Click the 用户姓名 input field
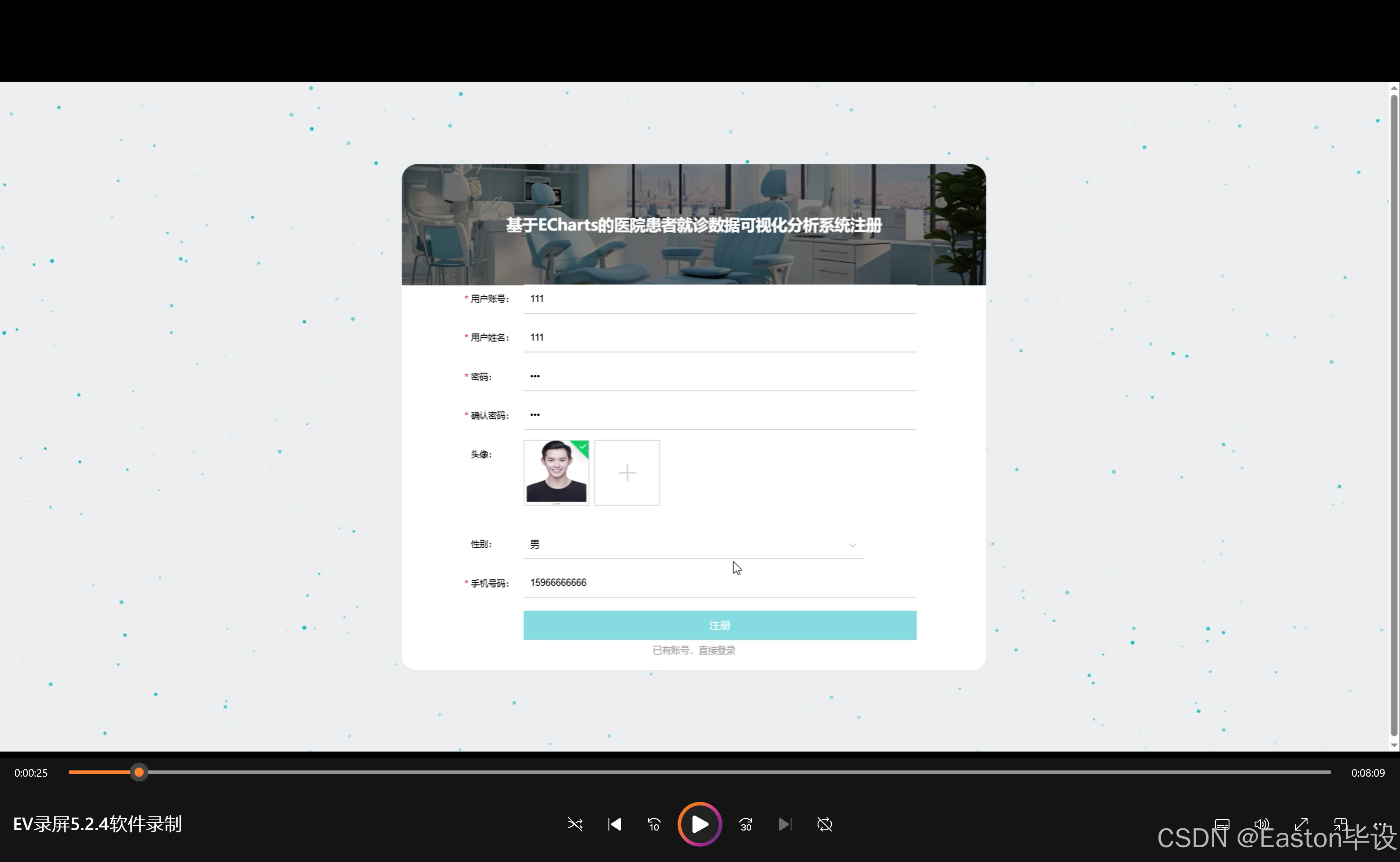This screenshot has width=1400, height=862. coord(720,338)
